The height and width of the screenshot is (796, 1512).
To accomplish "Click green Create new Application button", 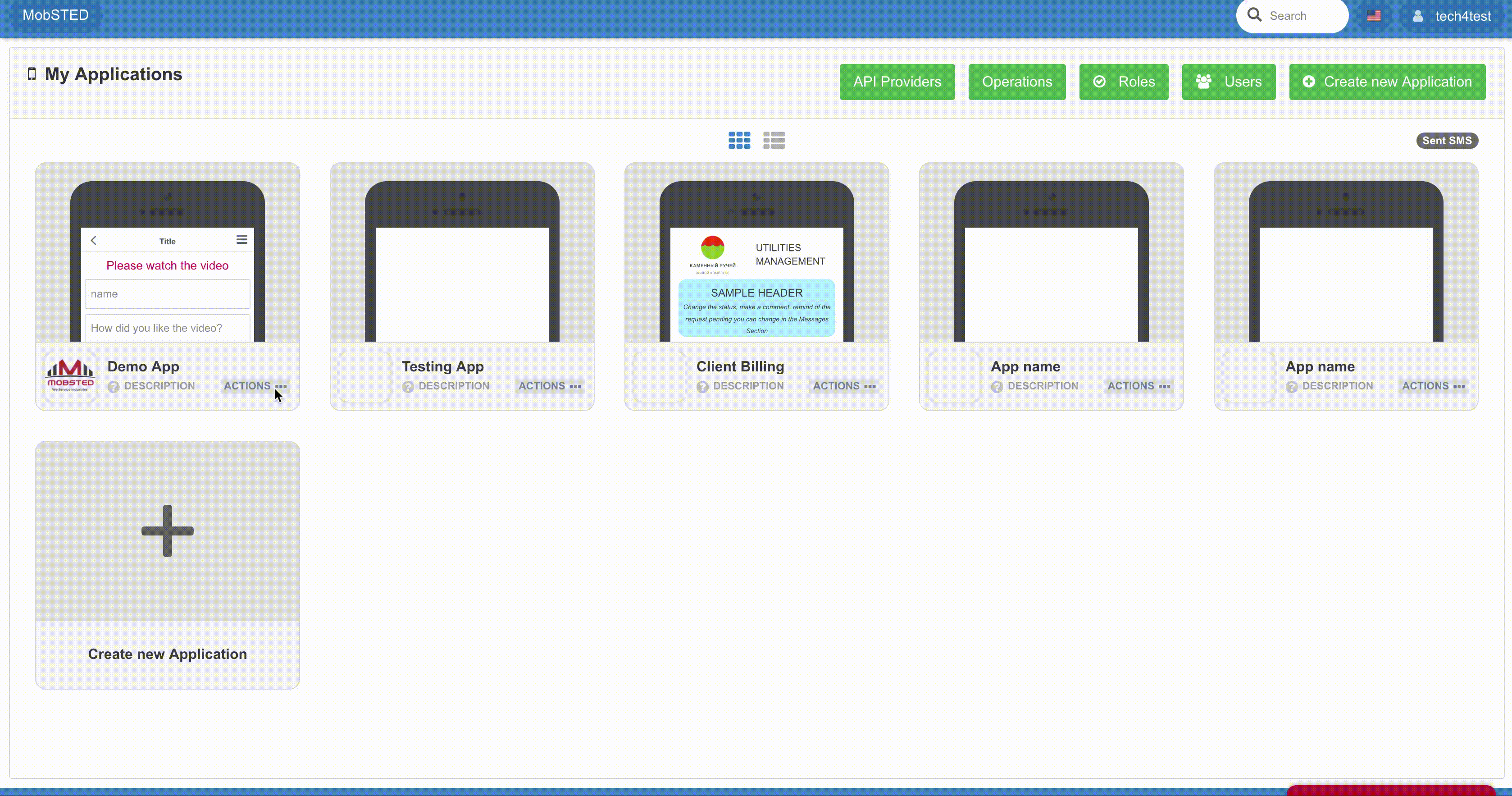I will click(x=1387, y=82).
